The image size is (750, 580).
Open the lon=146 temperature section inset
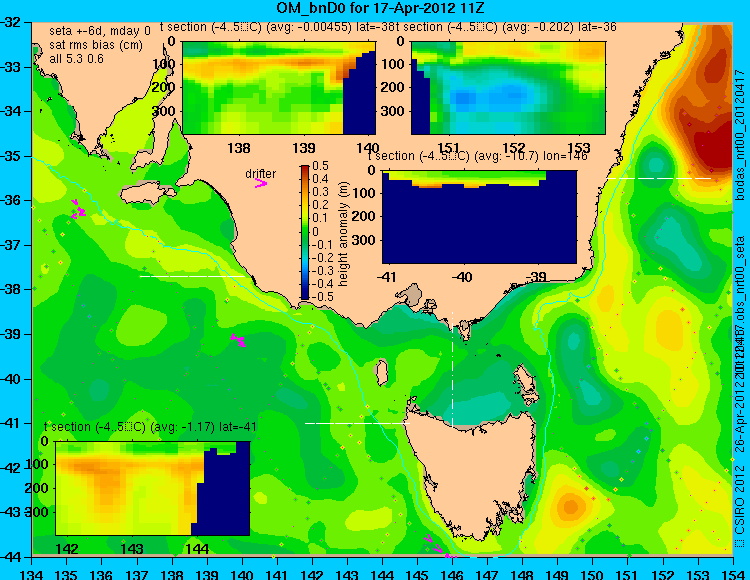coord(479,217)
